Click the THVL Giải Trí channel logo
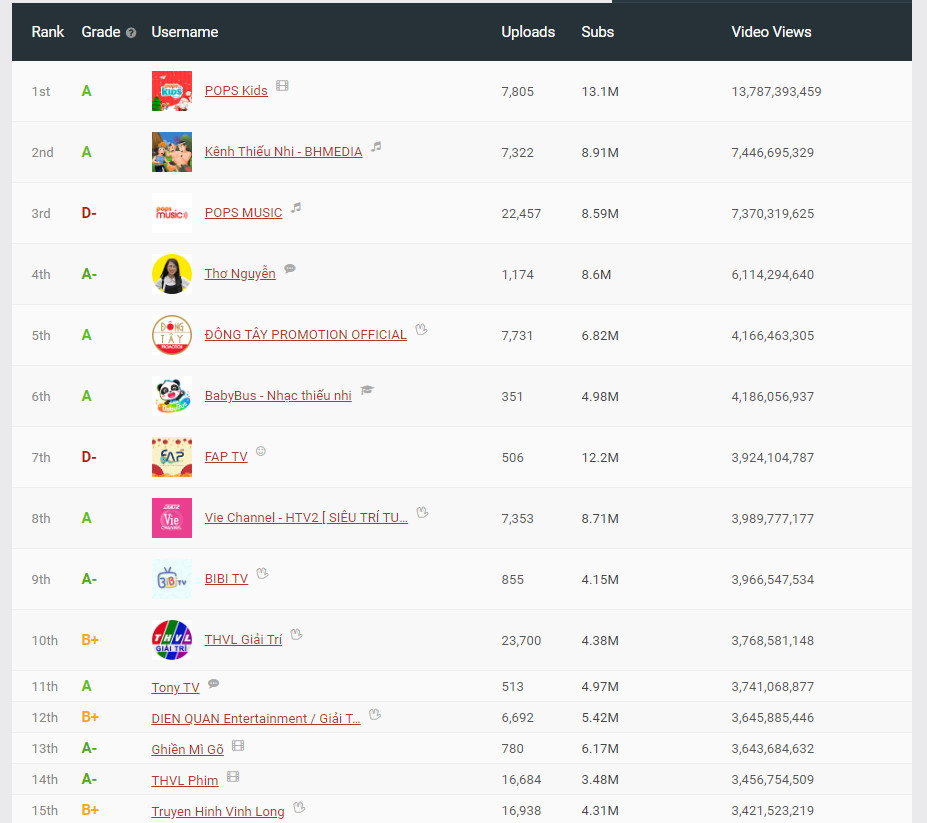 click(172, 640)
